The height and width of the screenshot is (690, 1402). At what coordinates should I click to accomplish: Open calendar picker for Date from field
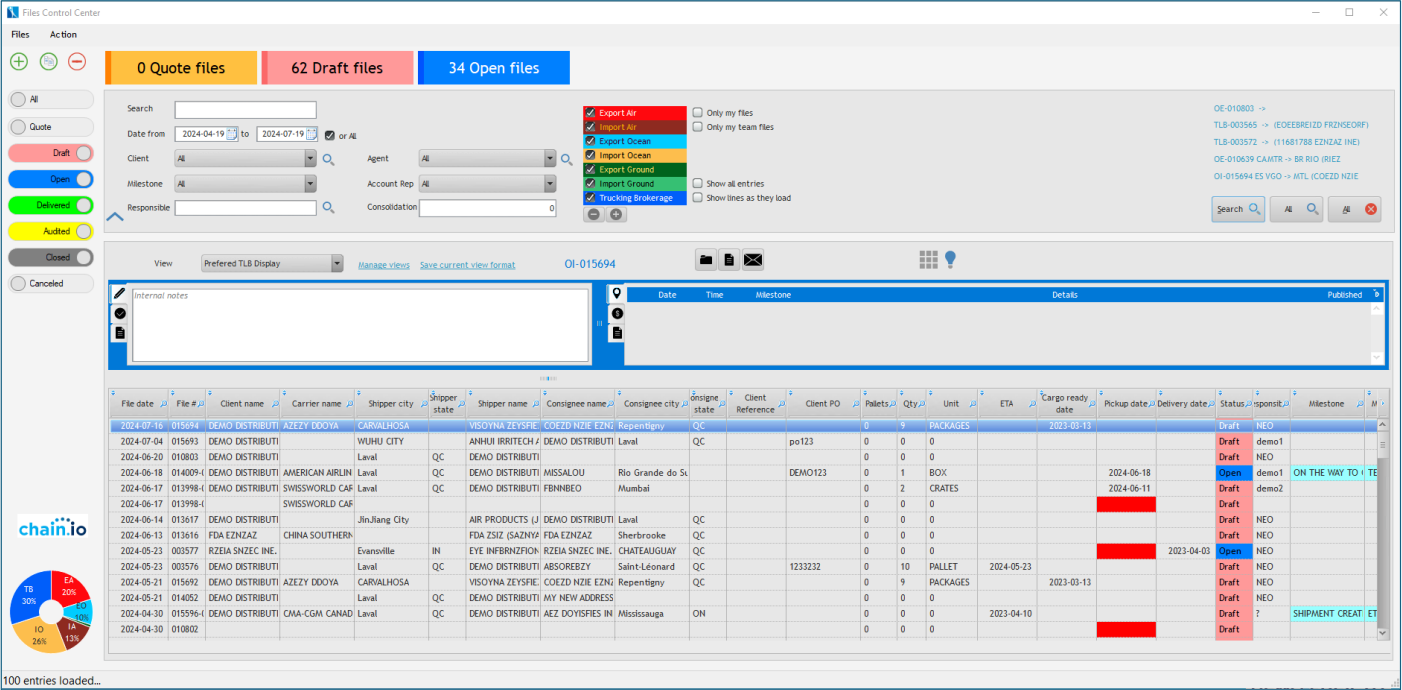click(x=232, y=134)
